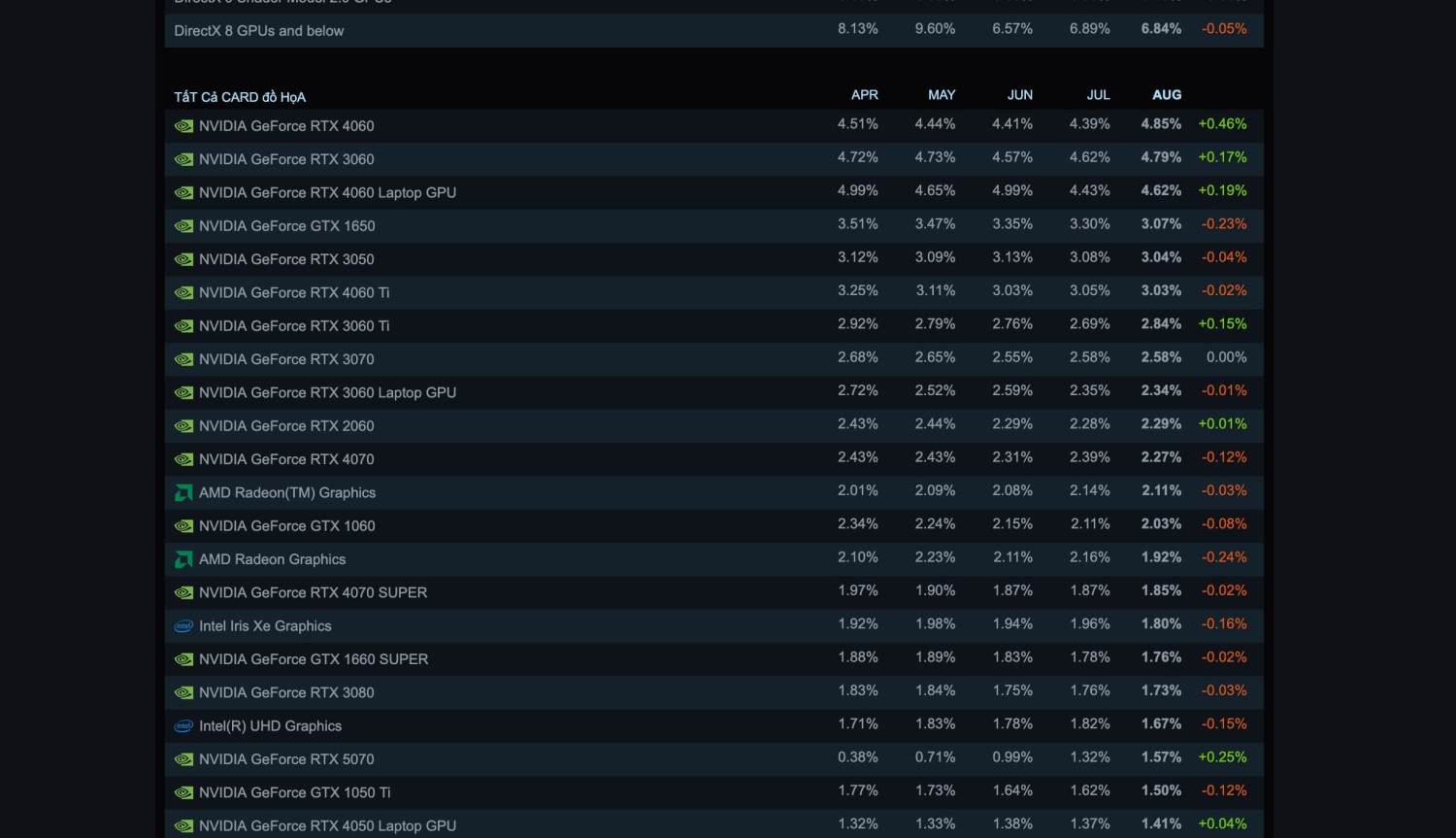
Task: Click the NVIDIA GeForce GTX 1050 Ti entry
Action: (x=294, y=793)
